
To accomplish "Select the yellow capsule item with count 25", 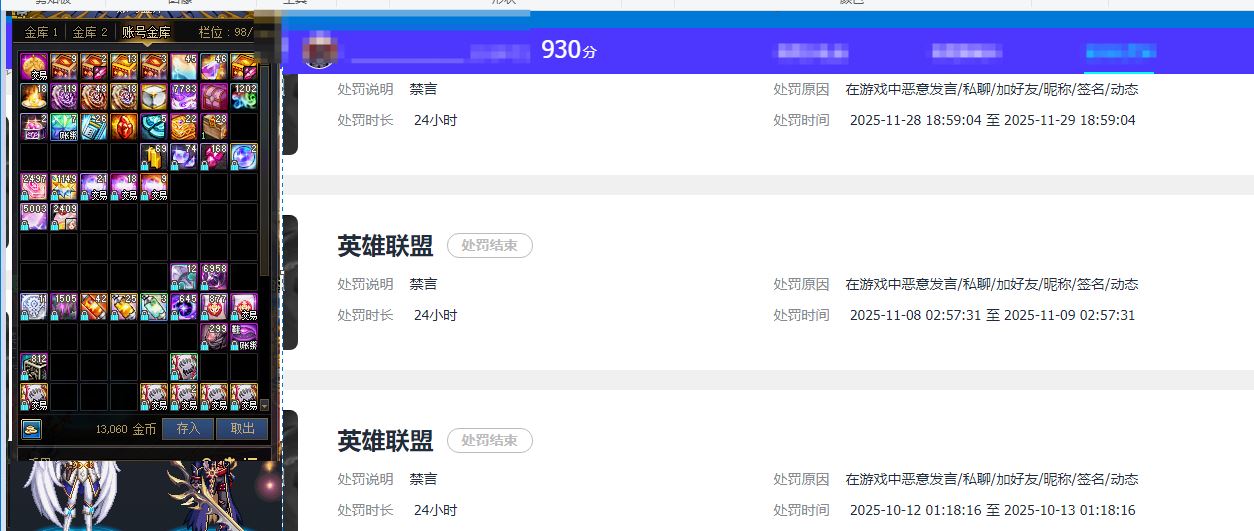I will pos(124,307).
